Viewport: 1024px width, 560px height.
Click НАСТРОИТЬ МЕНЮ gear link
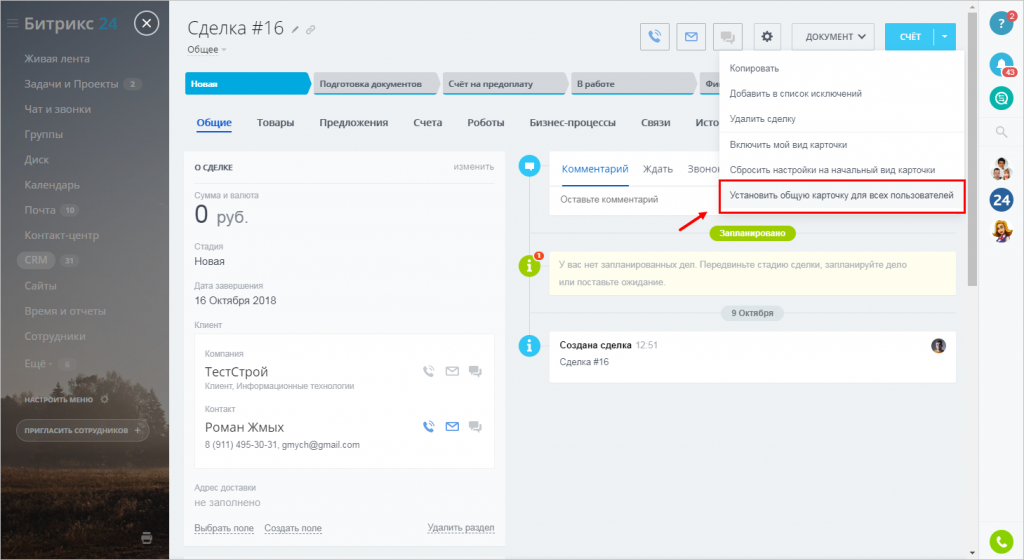(x=67, y=399)
